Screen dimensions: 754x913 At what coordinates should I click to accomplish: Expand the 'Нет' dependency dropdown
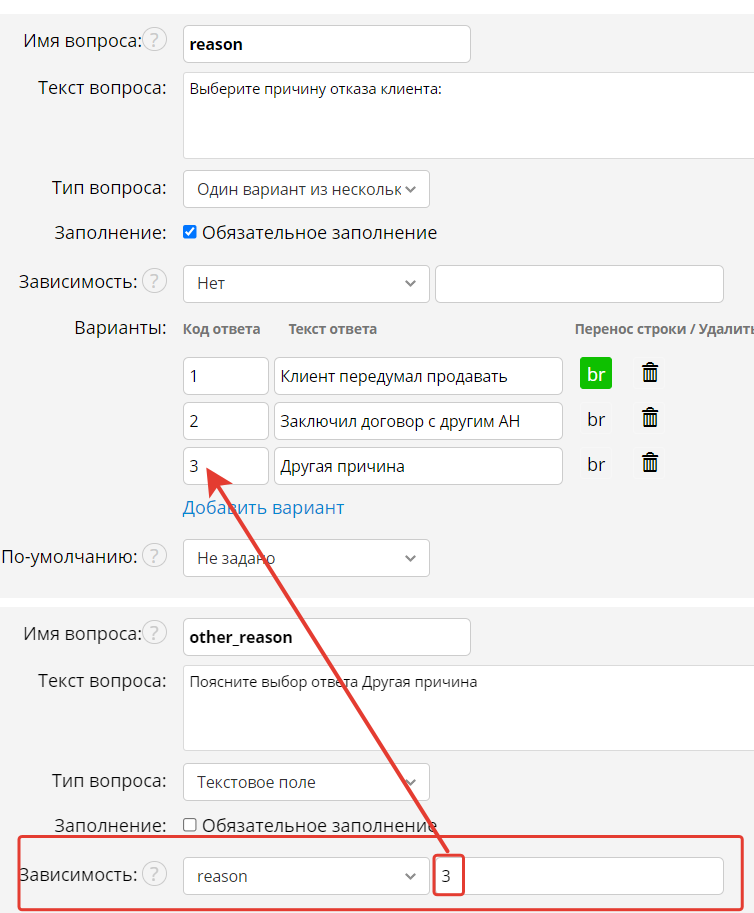click(306, 283)
